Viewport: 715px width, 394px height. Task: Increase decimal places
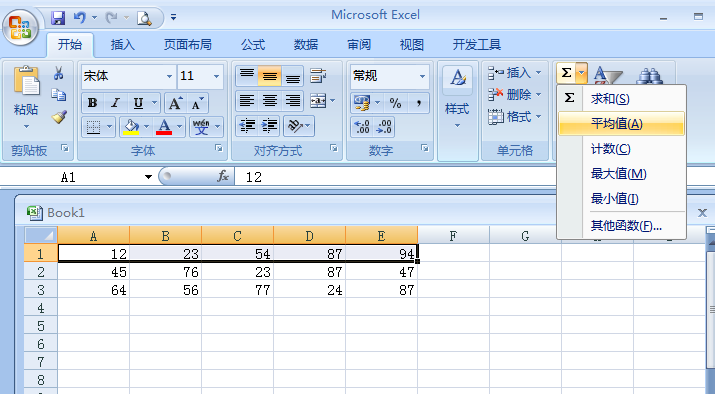point(362,127)
